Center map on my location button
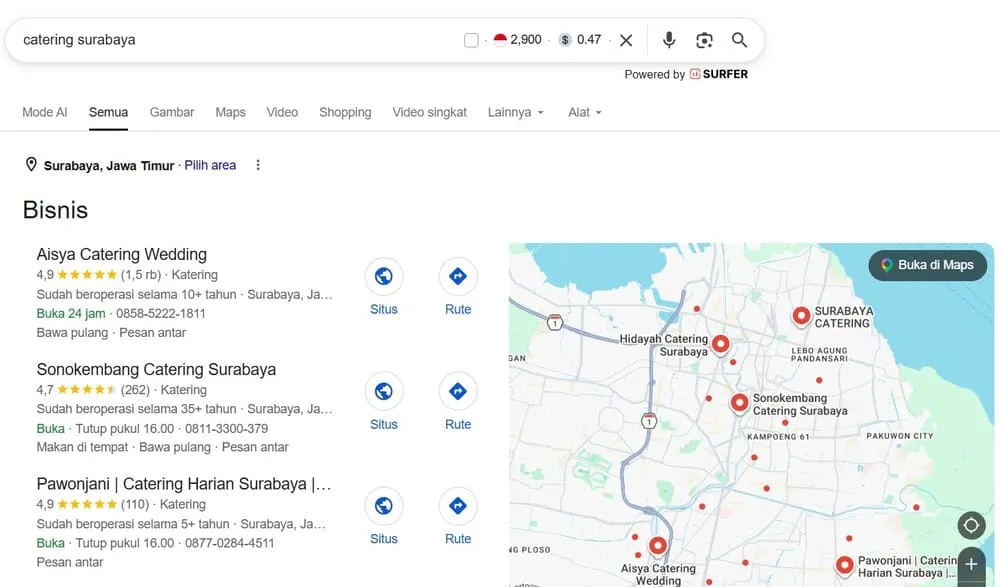Screen dimensions: 1000x587 click(971, 525)
